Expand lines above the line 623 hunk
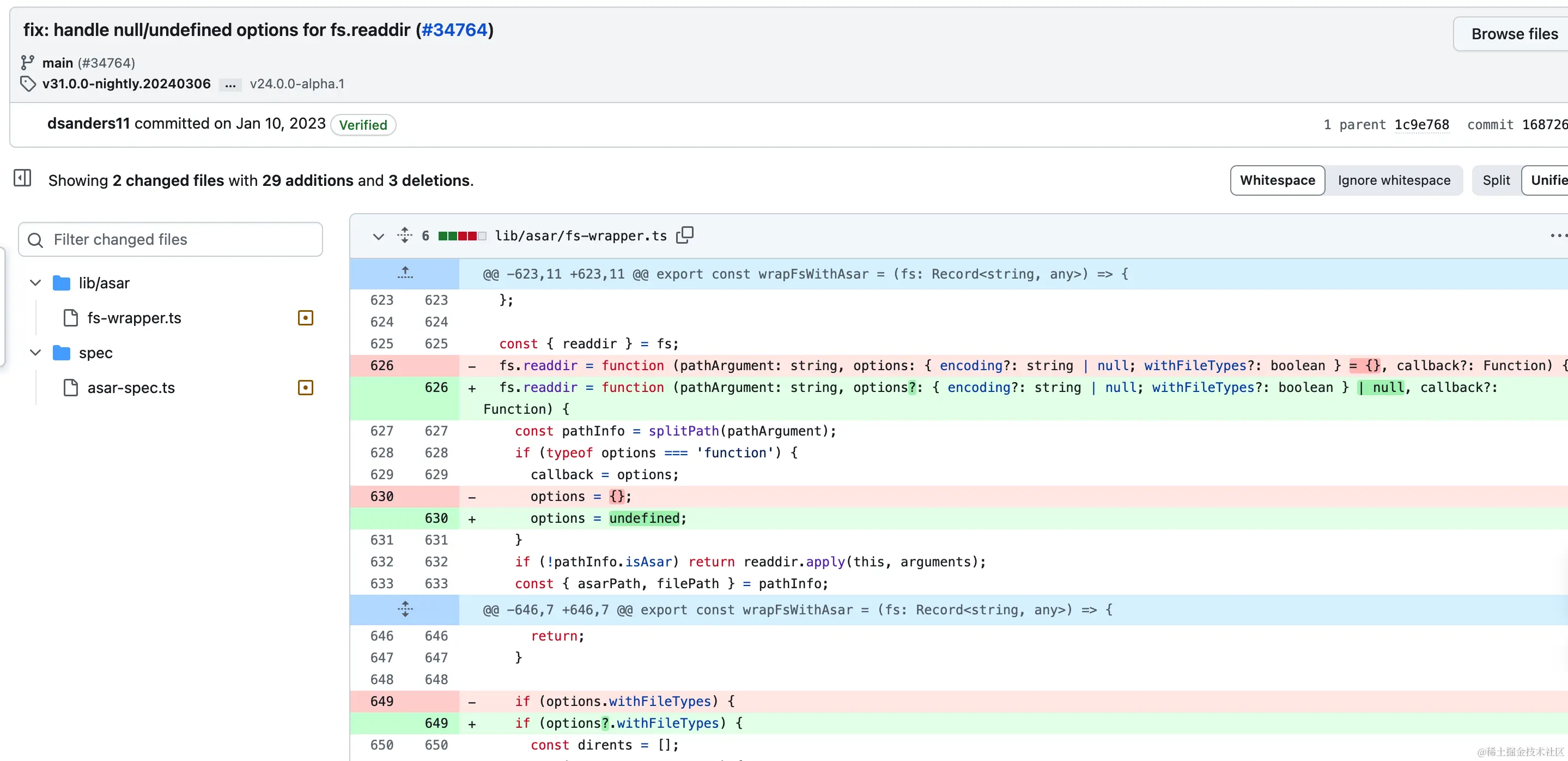Screen dimensions: 1568x761 (405, 274)
